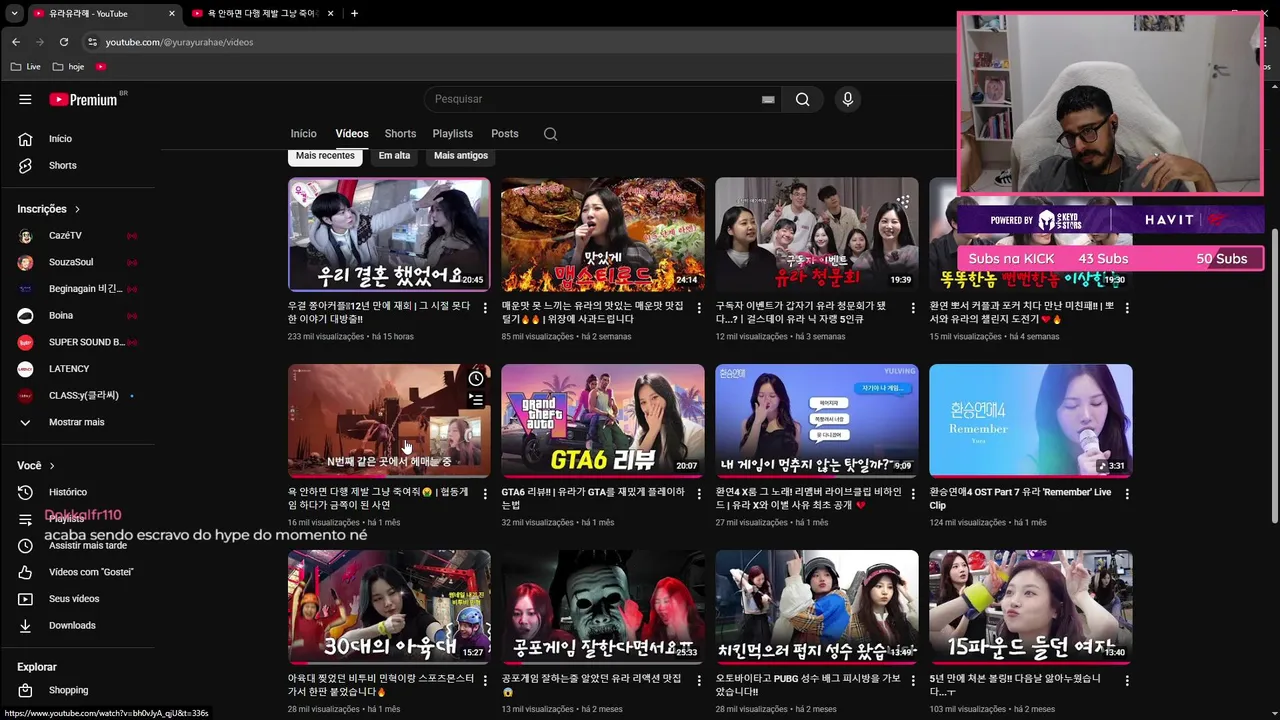The width and height of the screenshot is (1280, 720).
Task: Open options menu for 우결 쫑아커플 video
Action: [485, 308]
